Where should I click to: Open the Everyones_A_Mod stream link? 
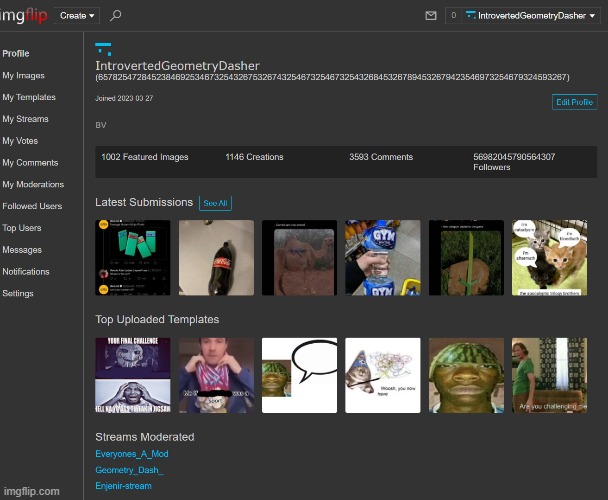pos(132,454)
